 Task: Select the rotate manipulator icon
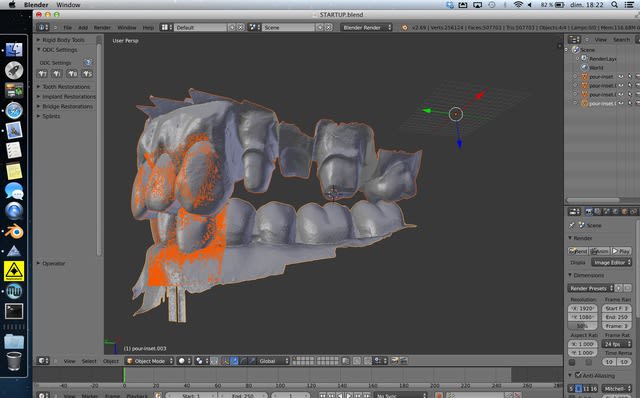pos(243,361)
